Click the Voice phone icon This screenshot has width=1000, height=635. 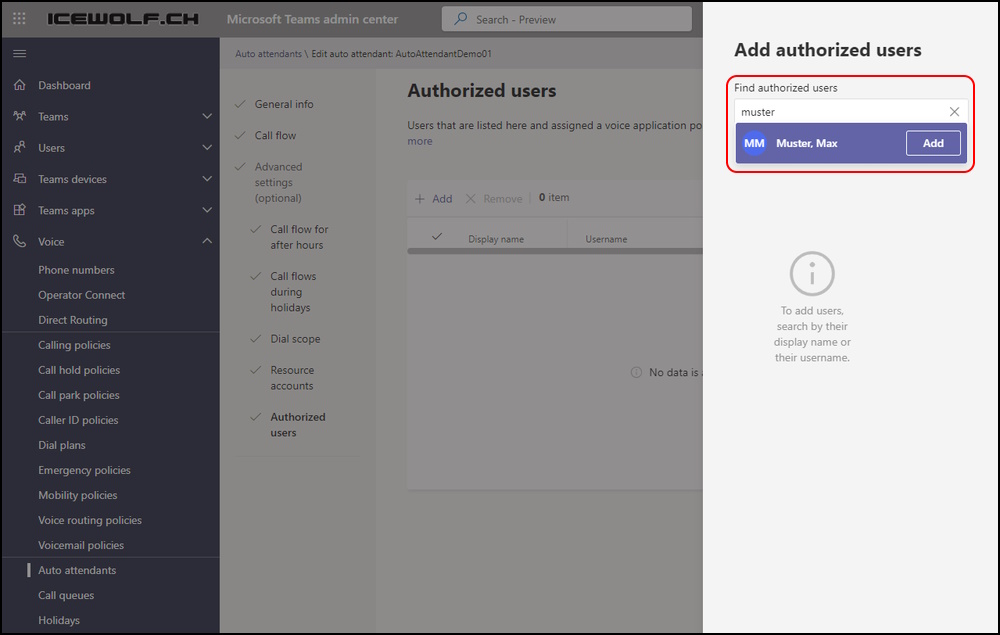[x=20, y=241]
